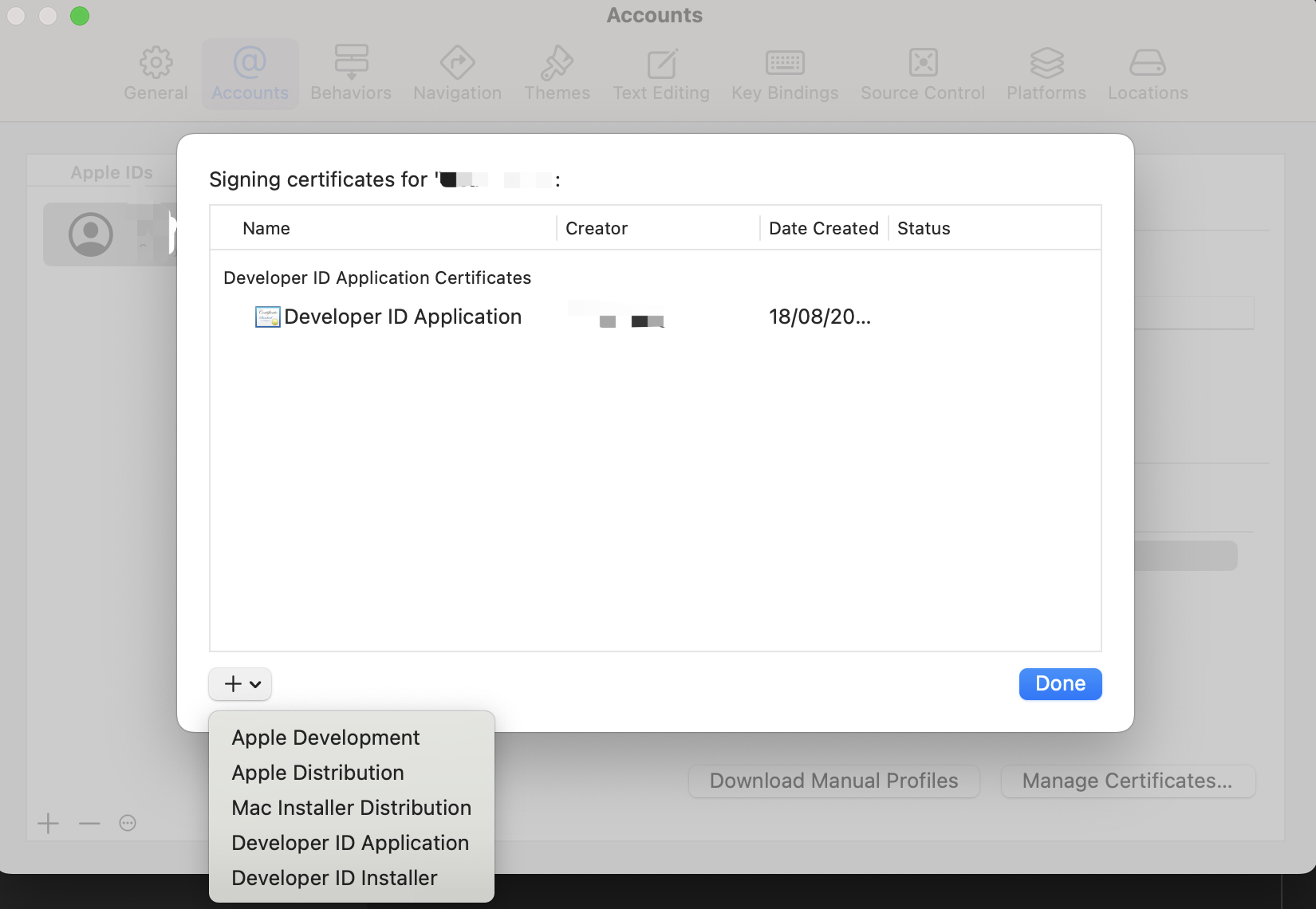The height and width of the screenshot is (909, 1316).
Task: Click the green zoom window button
Action: [80, 16]
